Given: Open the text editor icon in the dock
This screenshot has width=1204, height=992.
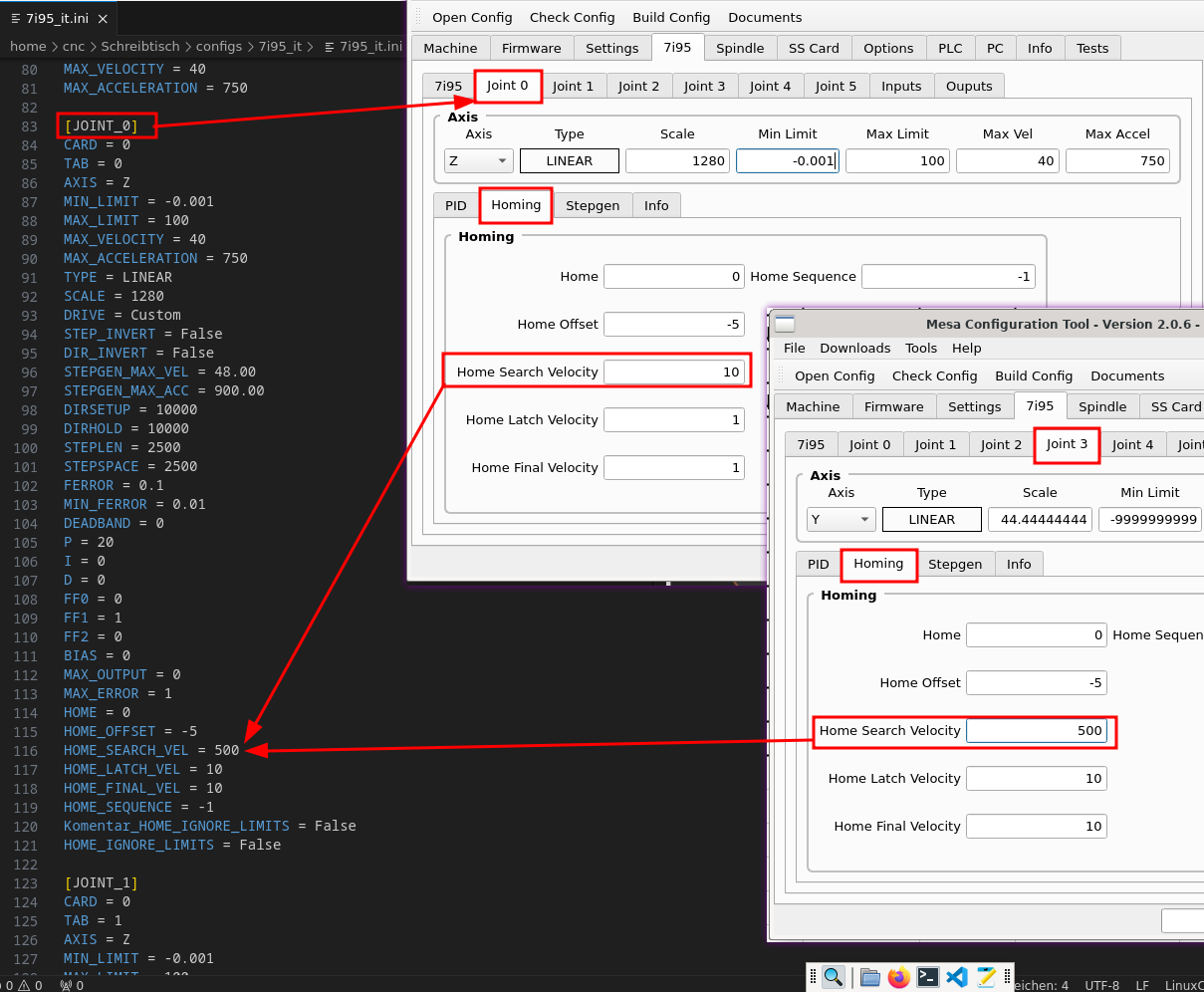Looking at the screenshot, I should click(986, 977).
